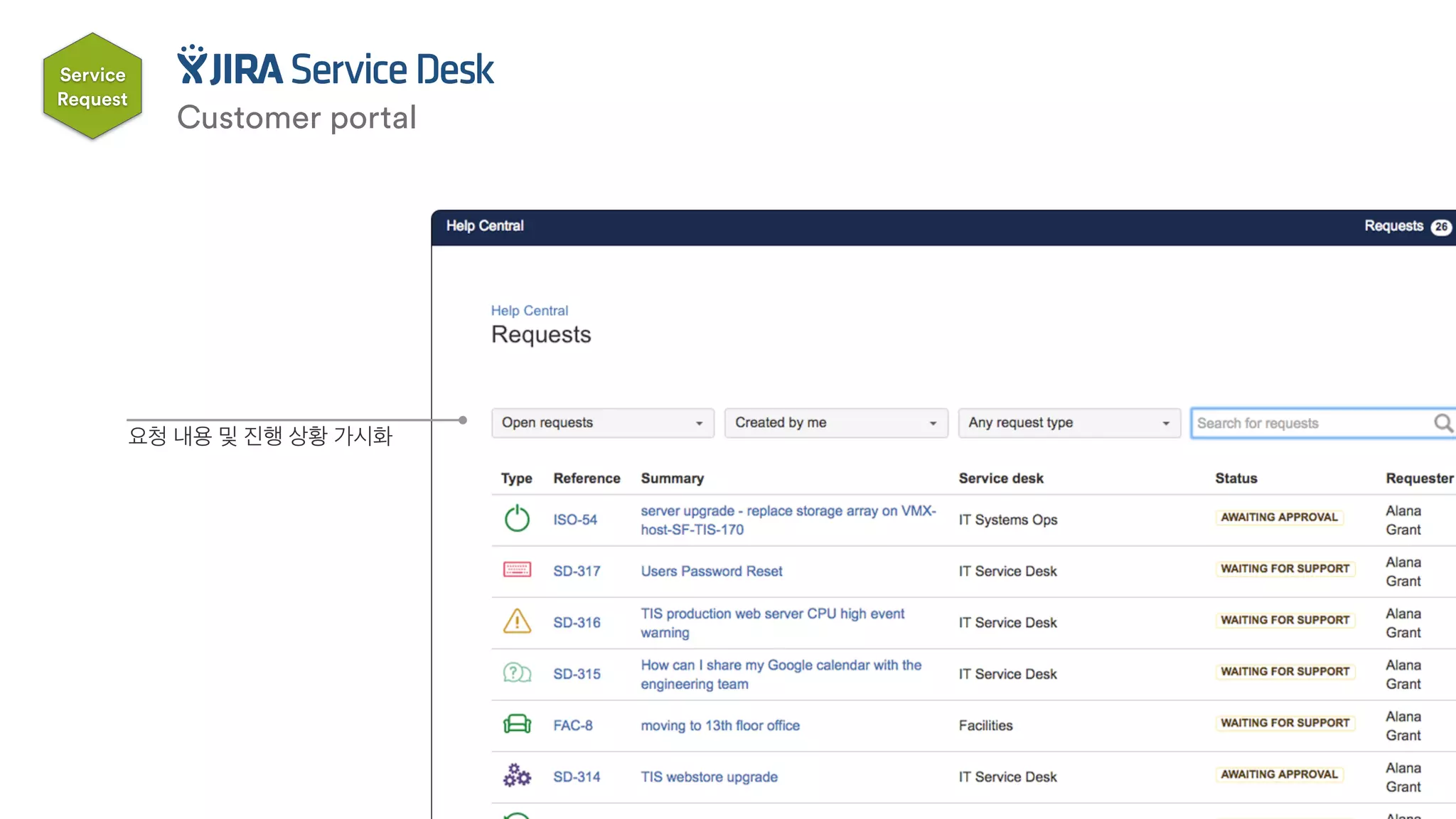
Task: Open reference SD-317
Action: (577, 571)
